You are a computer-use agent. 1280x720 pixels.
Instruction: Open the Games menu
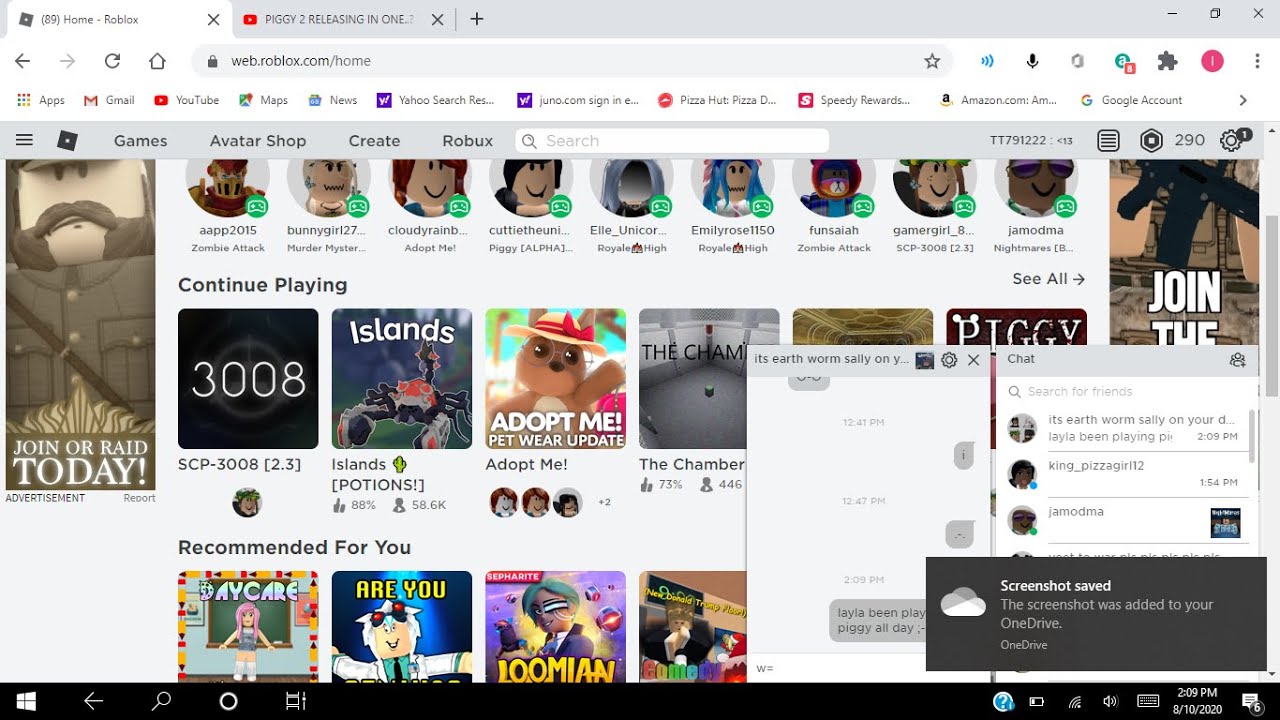coord(140,141)
